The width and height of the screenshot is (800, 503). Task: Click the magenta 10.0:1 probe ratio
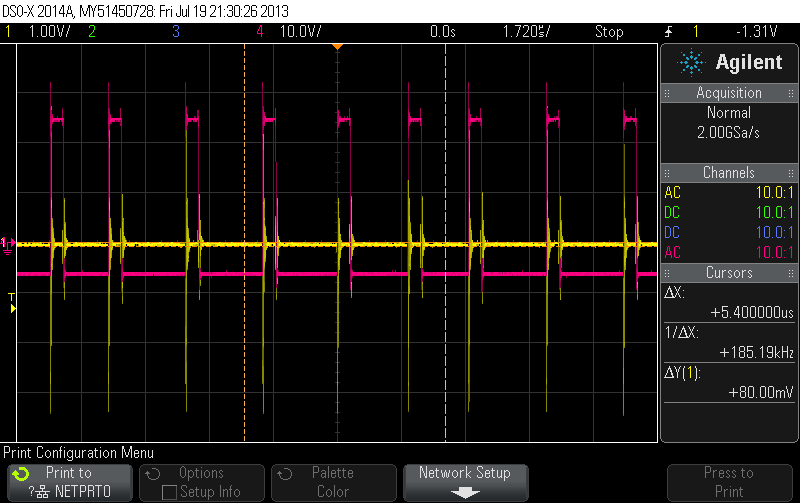[x=774, y=253]
